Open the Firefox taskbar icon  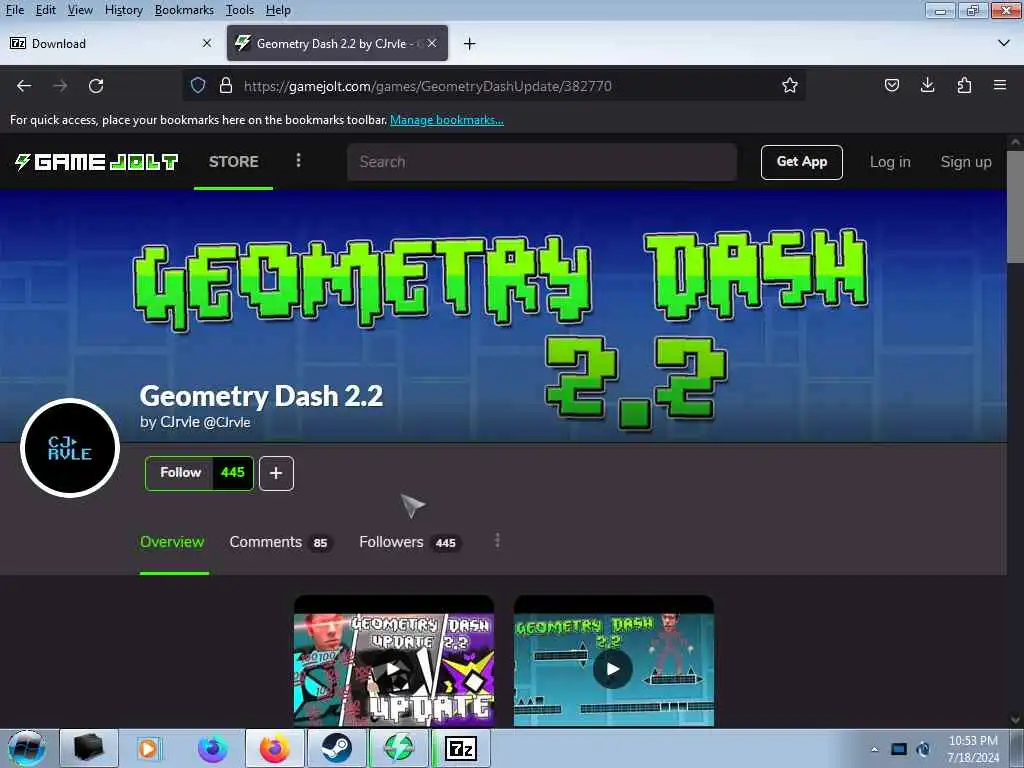pos(275,748)
